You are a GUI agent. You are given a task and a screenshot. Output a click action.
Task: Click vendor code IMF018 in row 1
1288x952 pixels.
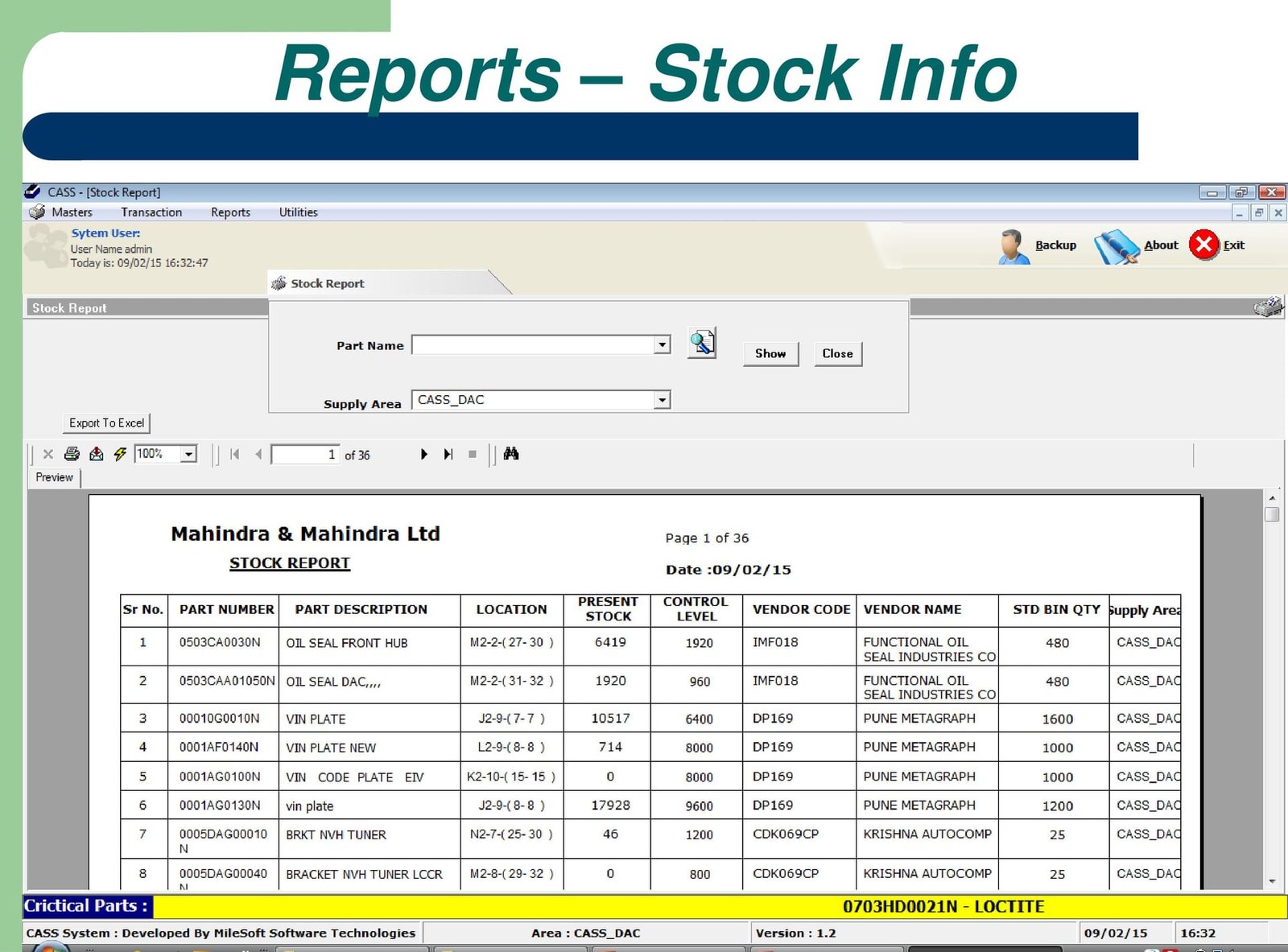775,642
